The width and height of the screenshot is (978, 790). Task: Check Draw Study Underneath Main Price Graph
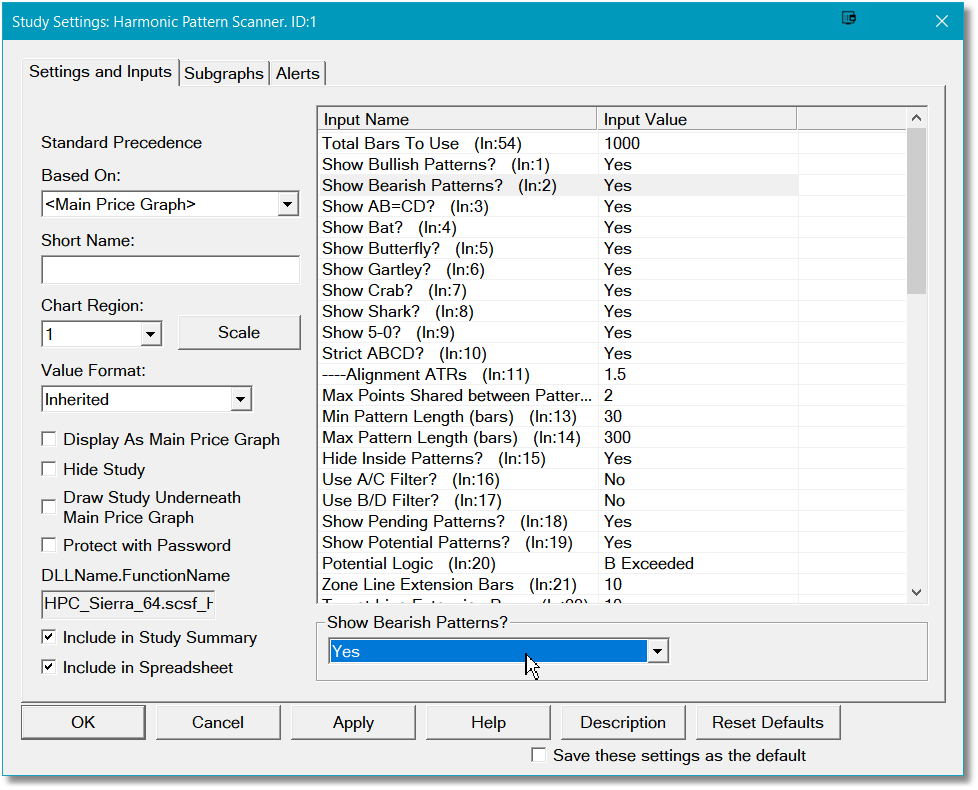(49, 506)
